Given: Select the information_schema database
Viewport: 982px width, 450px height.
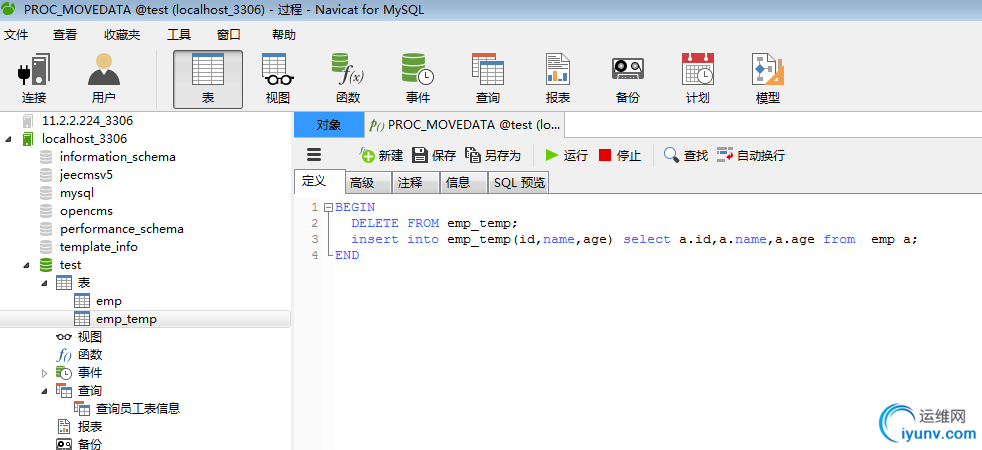Looking at the screenshot, I should 118,156.
